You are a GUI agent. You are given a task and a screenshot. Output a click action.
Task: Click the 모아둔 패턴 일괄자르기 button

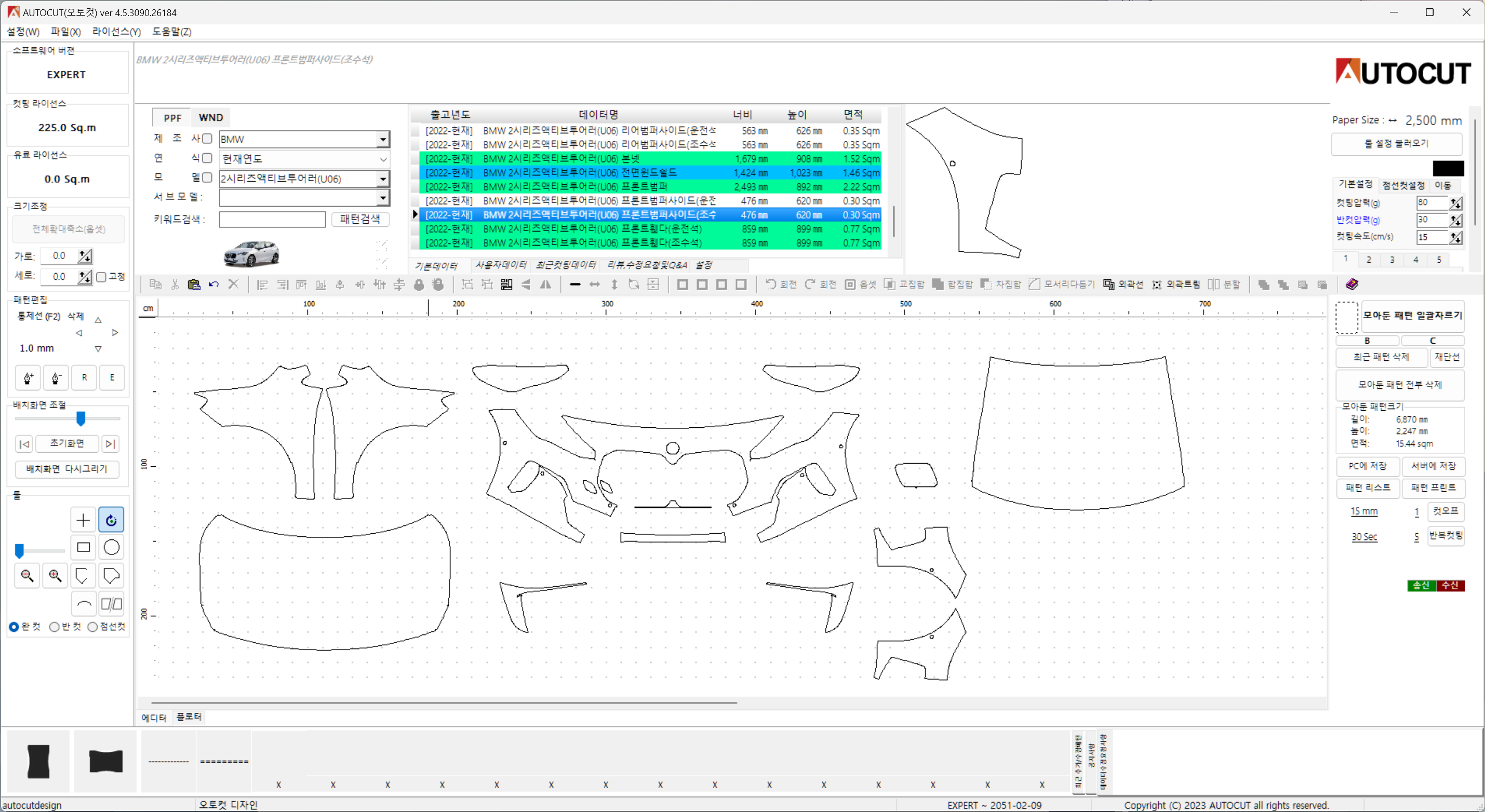point(1412,315)
